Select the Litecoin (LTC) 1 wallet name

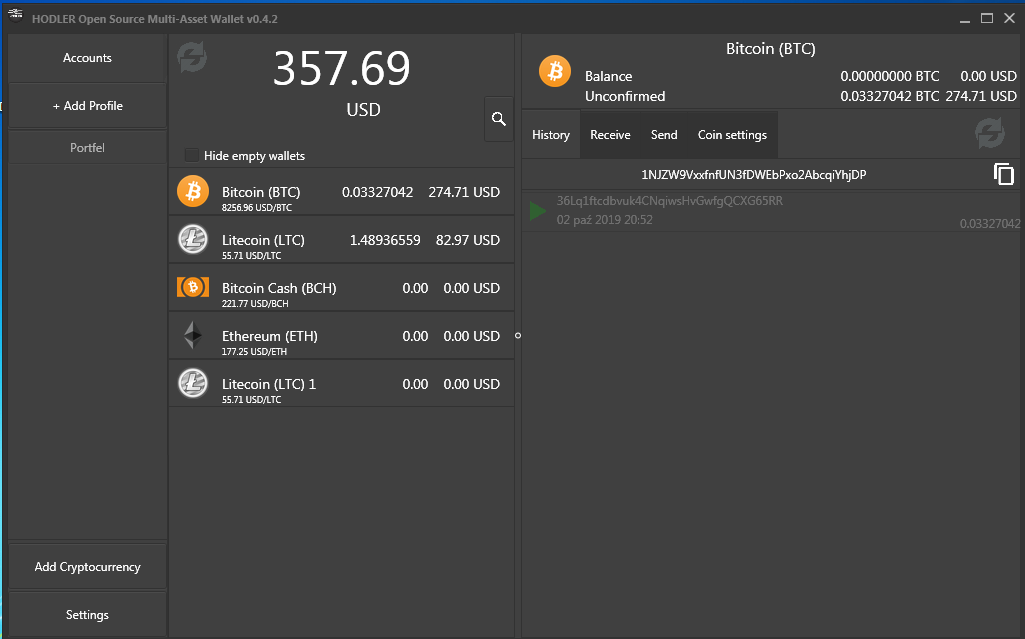[x=269, y=384]
